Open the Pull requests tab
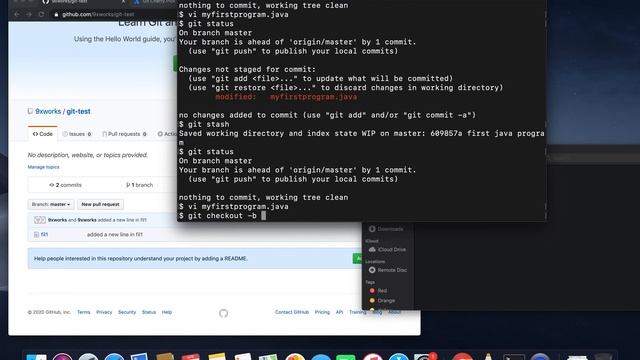The width and height of the screenshot is (640, 360). tap(124, 134)
